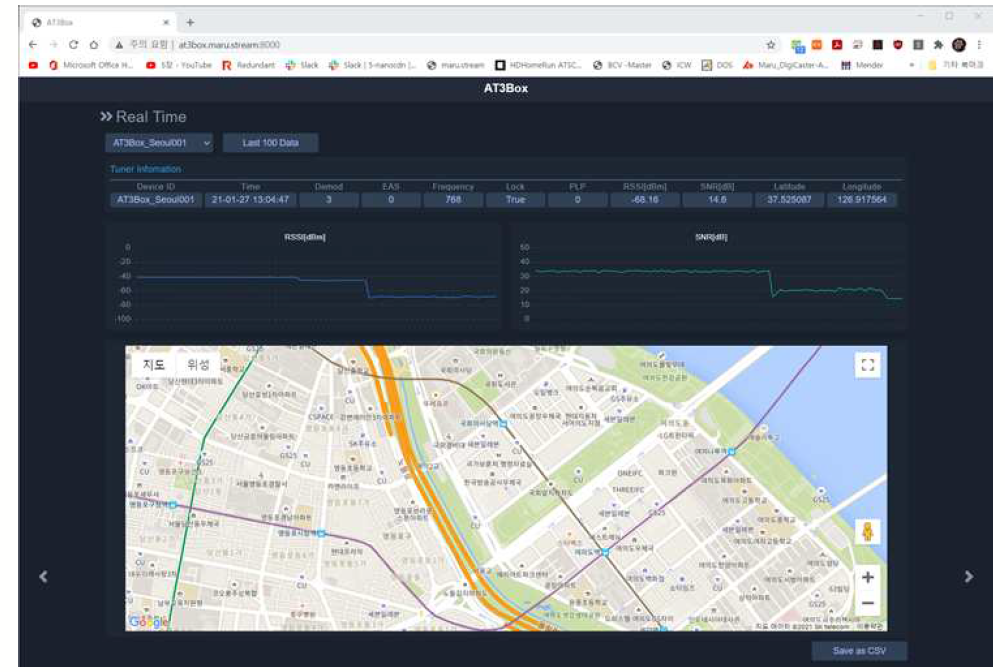This screenshot has height=672, width=1005.
Task: Select the EAS value cell
Action: 391,200
